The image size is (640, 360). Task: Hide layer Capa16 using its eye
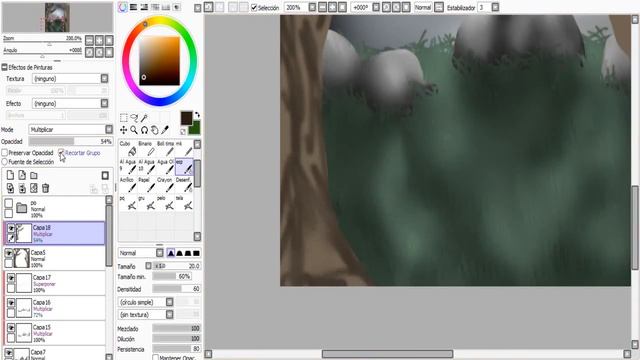(x=11, y=303)
